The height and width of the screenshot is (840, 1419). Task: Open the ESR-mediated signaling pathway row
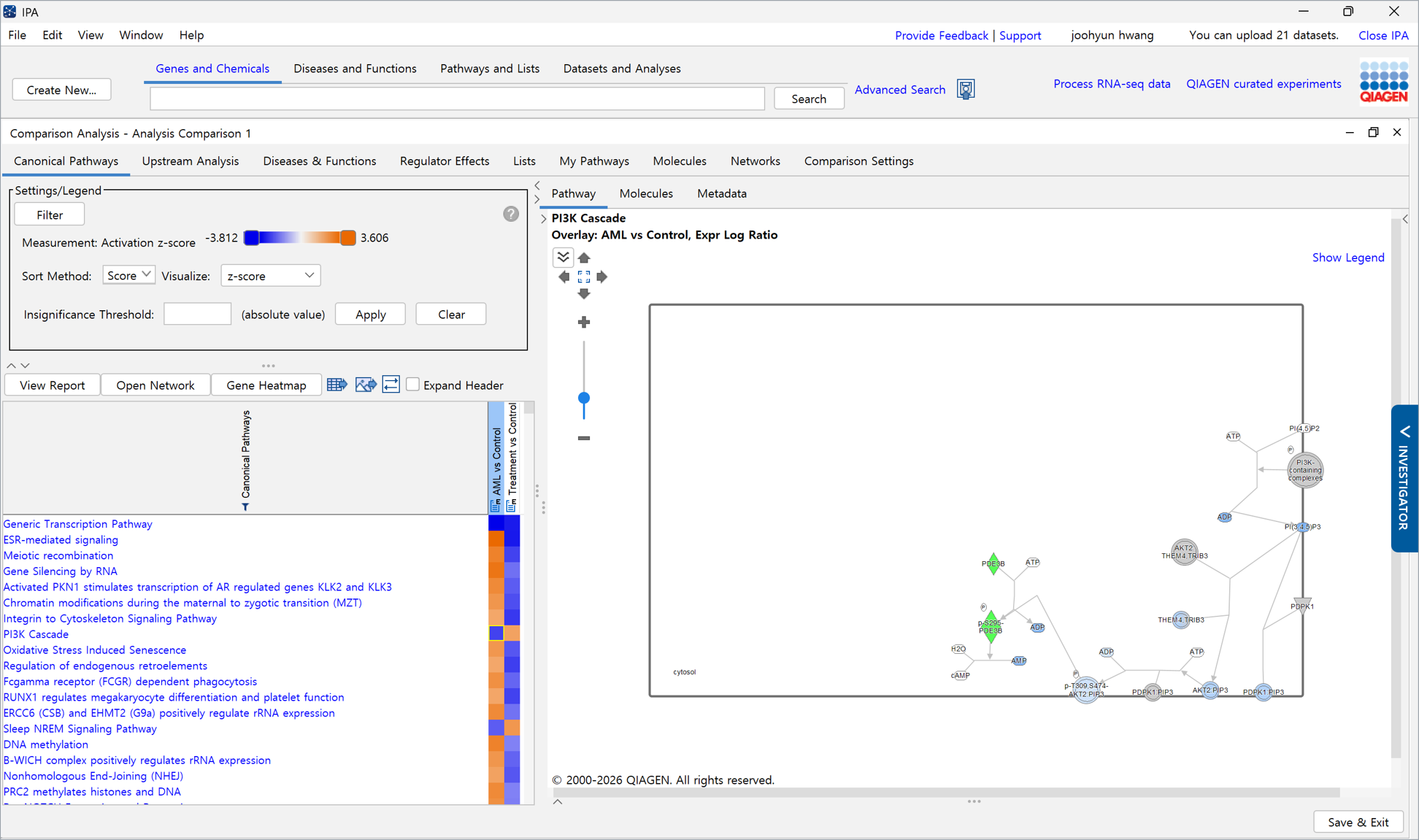point(61,540)
